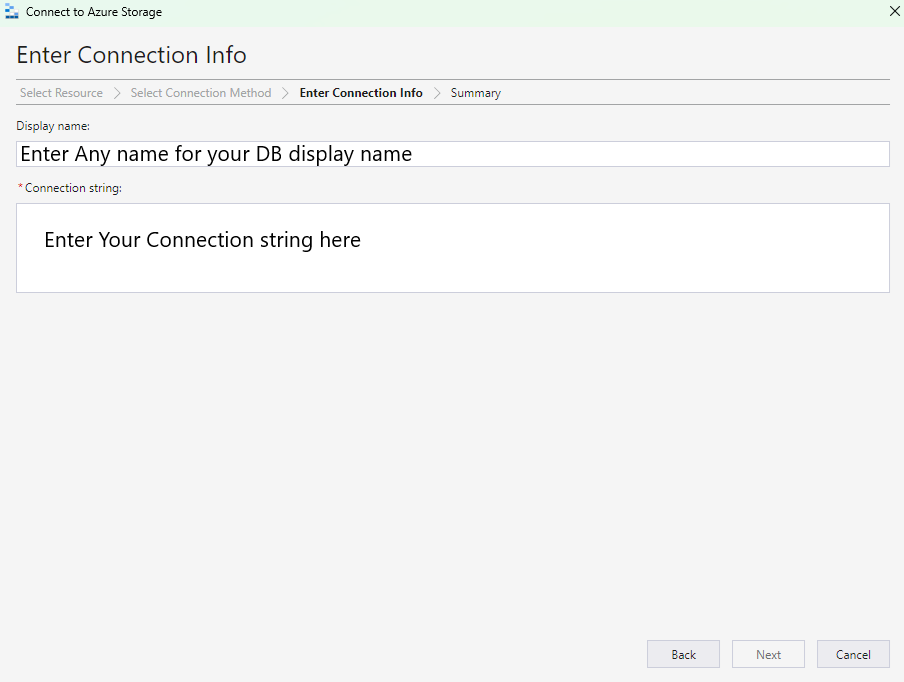The image size is (904, 682).
Task: Click the "Enter Connection Info" page heading
Action: 131,55
